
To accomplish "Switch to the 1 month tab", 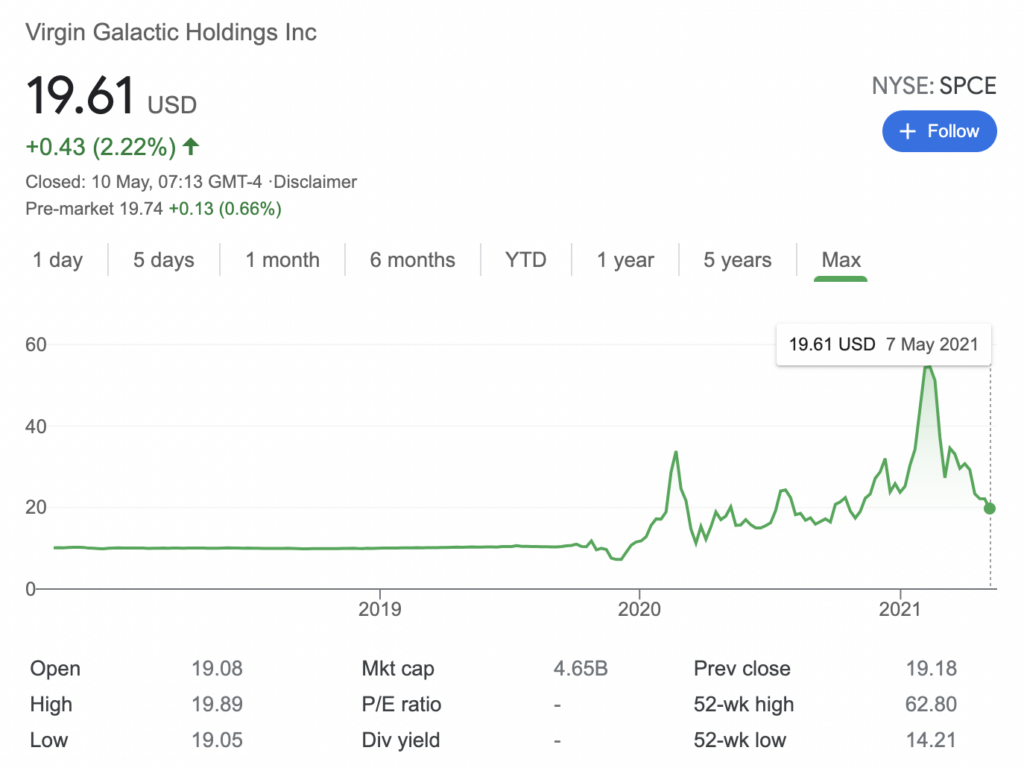I will tap(282, 260).
